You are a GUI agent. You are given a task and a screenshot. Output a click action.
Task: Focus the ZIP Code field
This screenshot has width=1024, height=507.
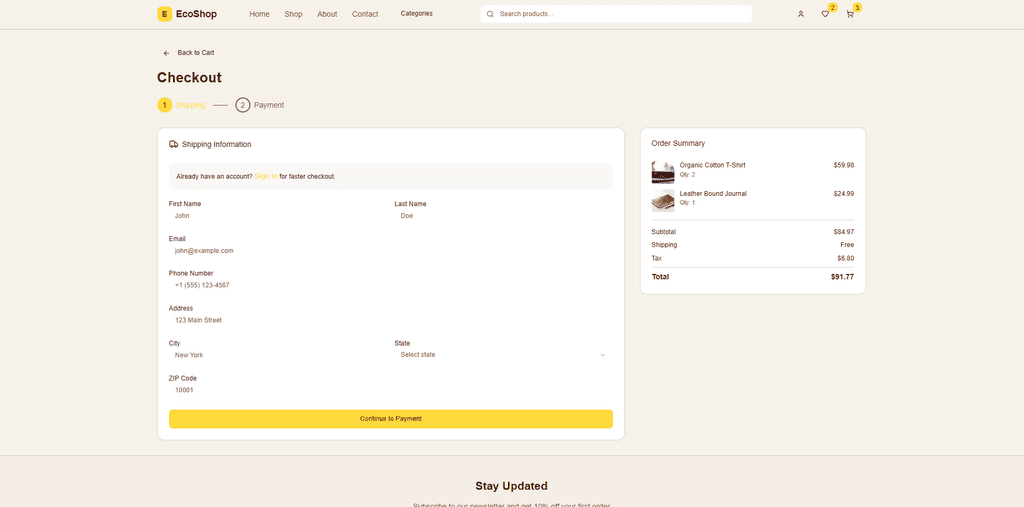(x=391, y=391)
